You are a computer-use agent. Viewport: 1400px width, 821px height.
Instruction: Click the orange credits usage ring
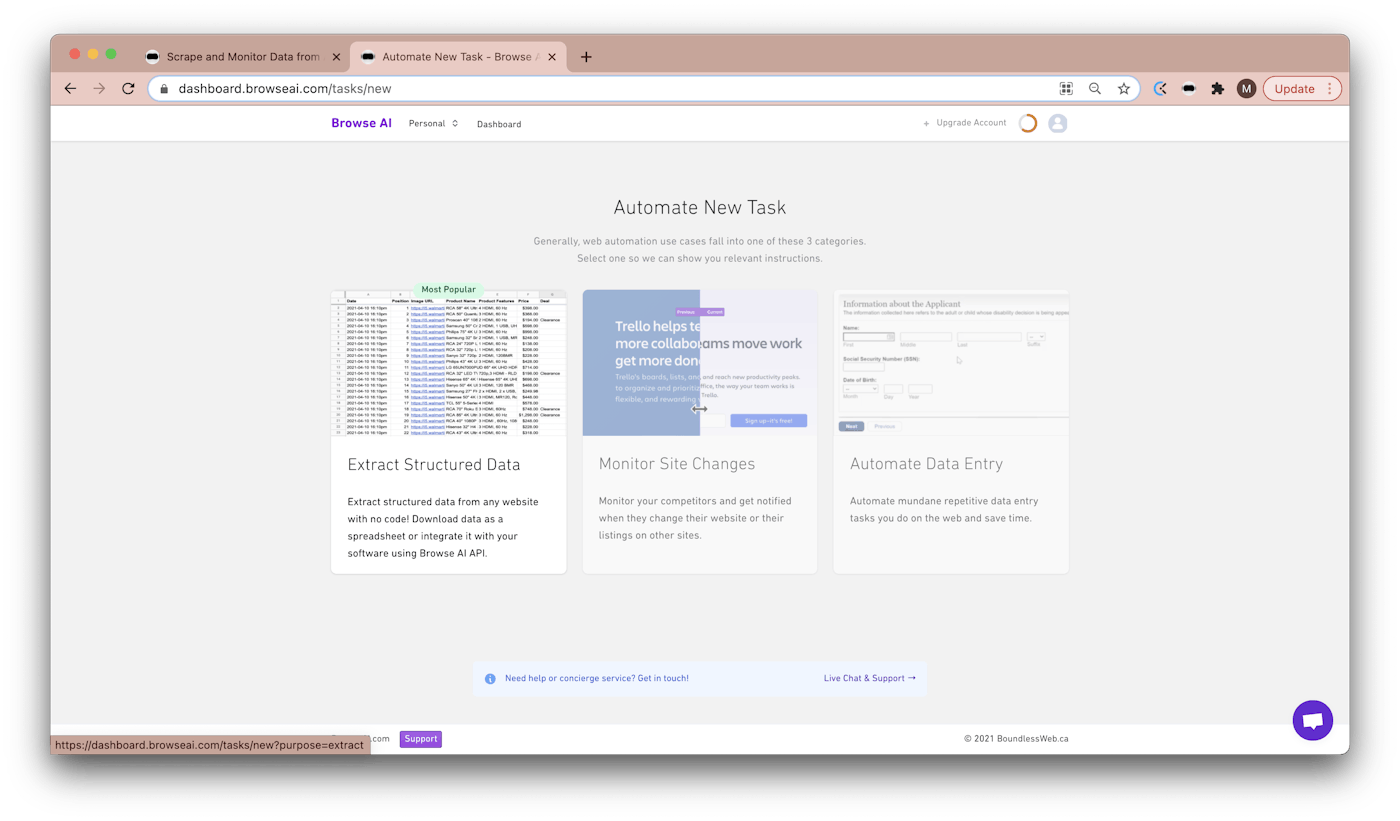coord(1028,123)
